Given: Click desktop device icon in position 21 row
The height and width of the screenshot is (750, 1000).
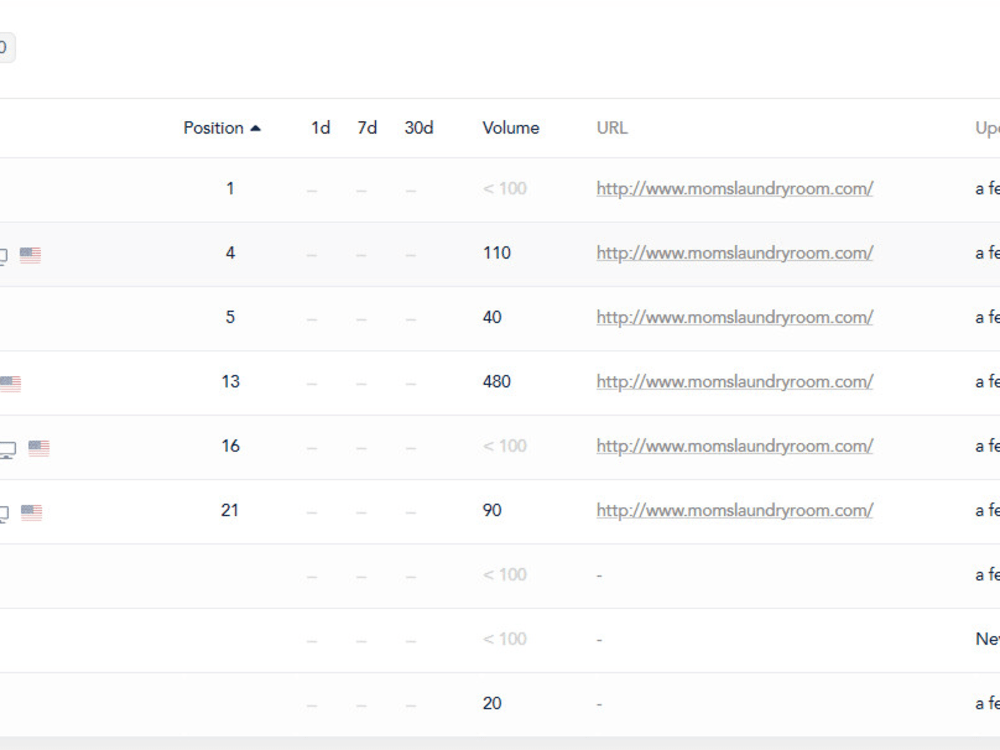Looking at the screenshot, I should (4, 514).
